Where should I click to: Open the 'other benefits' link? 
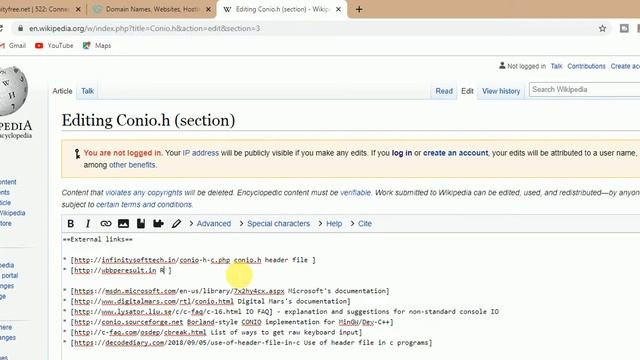tap(132, 165)
